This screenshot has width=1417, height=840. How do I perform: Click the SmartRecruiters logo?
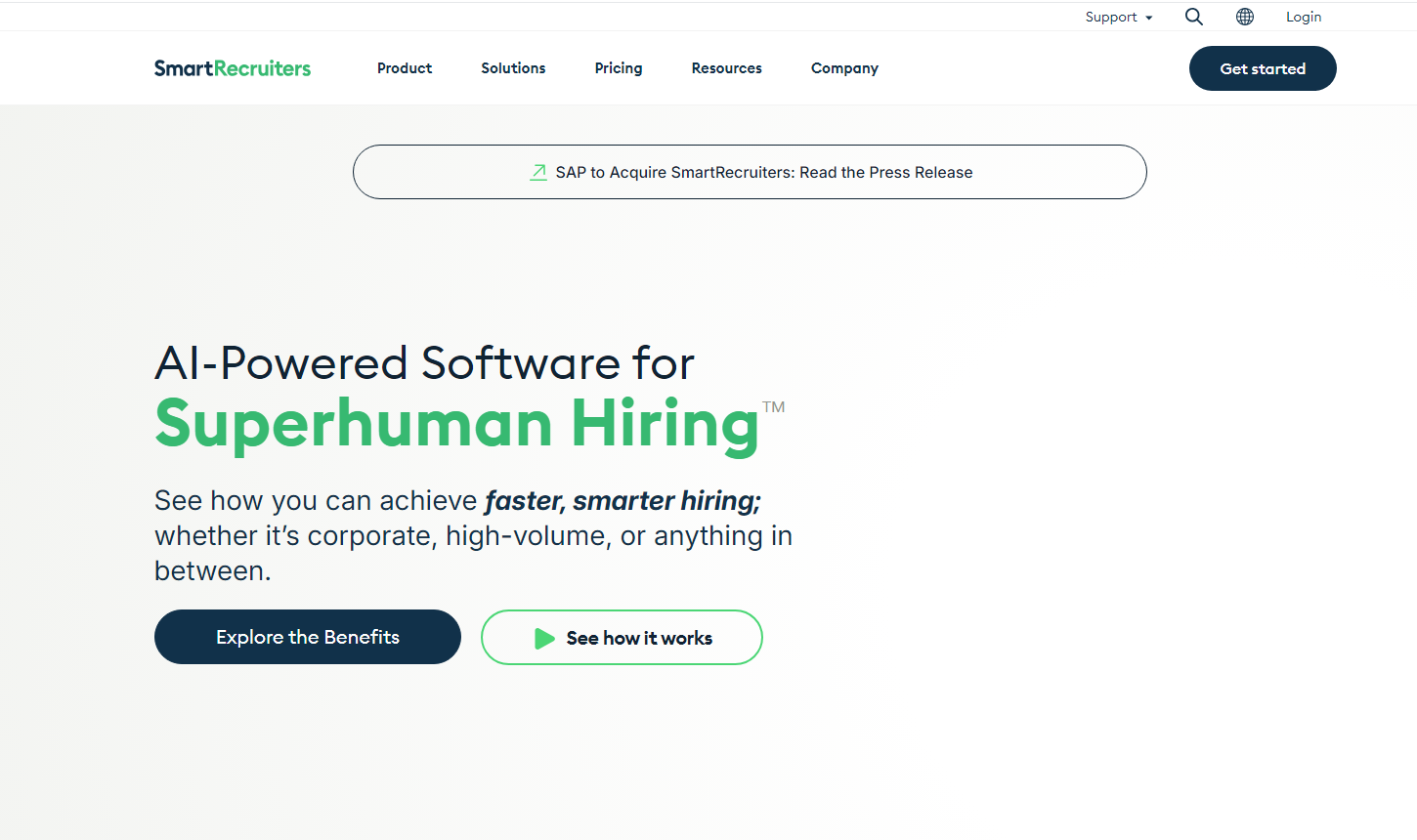[233, 68]
